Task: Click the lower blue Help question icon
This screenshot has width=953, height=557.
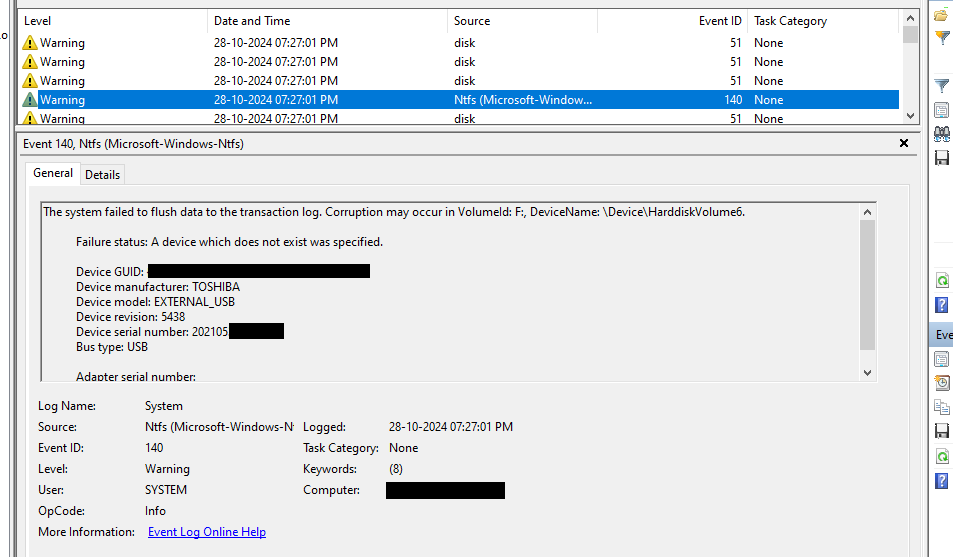Action: click(941, 480)
